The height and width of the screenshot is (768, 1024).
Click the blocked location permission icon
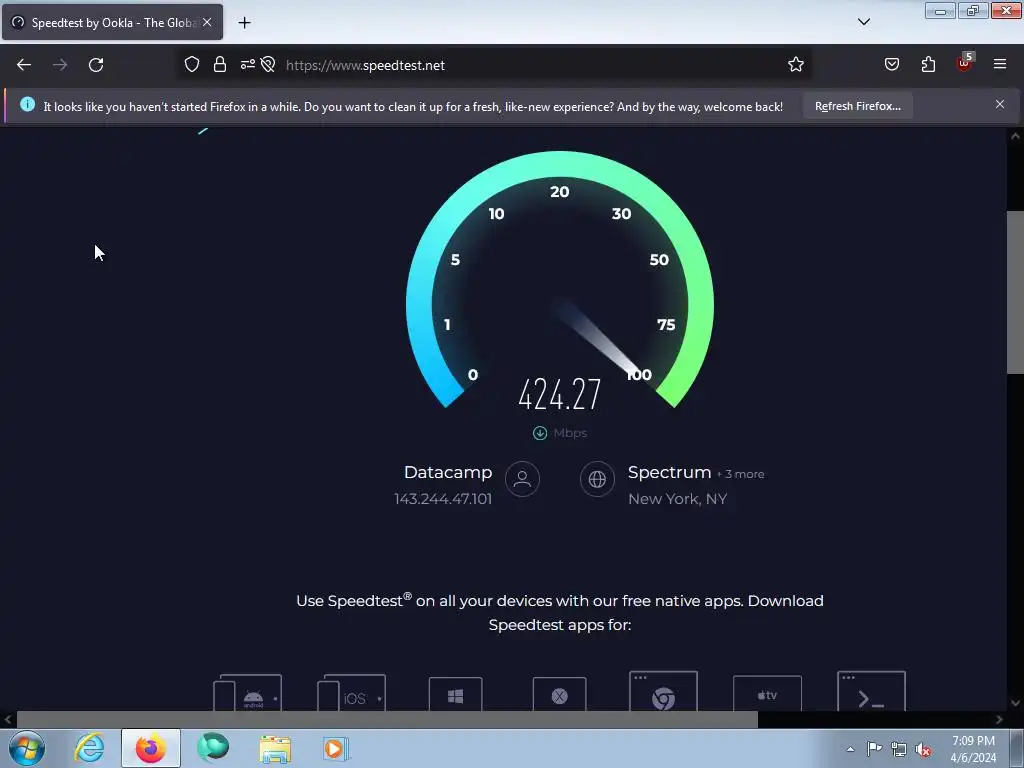coord(268,65)
